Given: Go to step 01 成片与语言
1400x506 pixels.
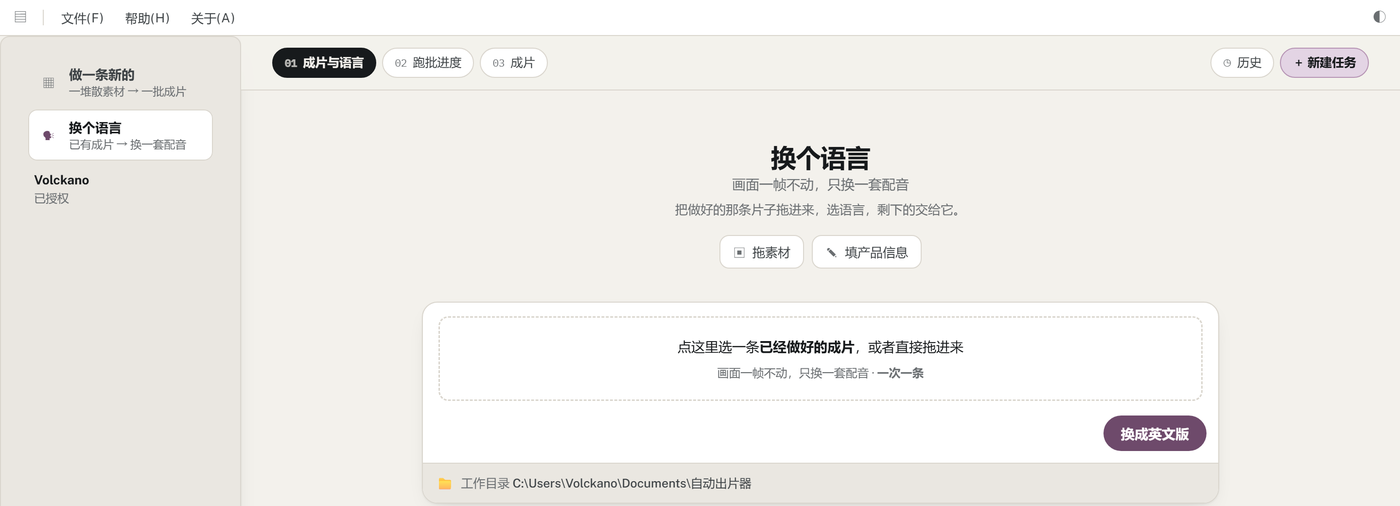Looking at the screenshot, I should click(324, 63).
